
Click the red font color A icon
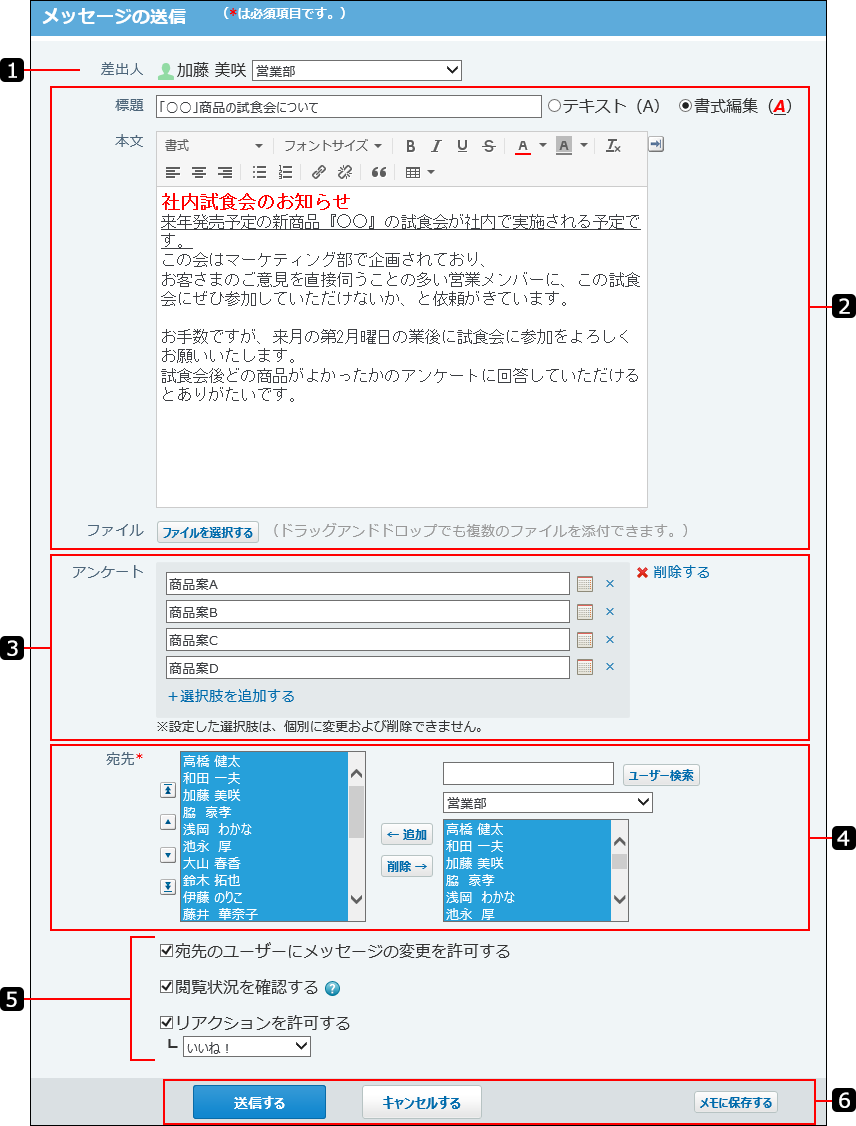[523, 146]
